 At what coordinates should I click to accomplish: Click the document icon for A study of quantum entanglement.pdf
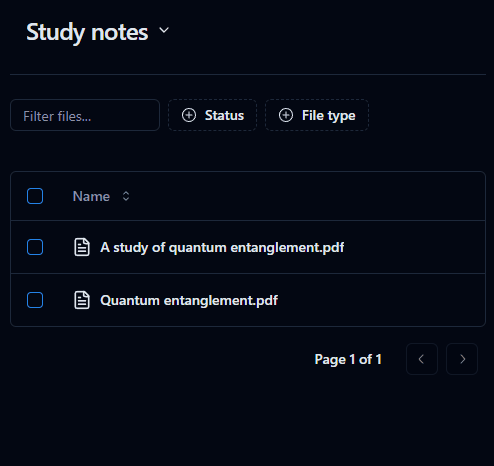click(82, 247)
